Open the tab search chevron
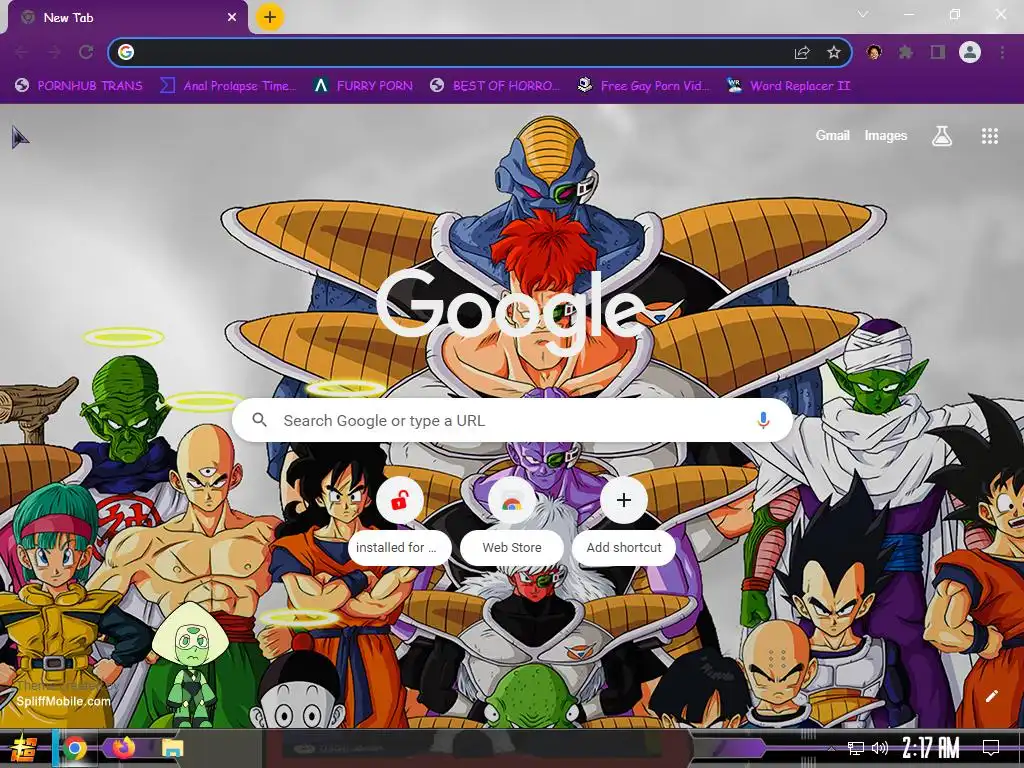The width and height of the screenshot is (1024, 768). point(863,14)
